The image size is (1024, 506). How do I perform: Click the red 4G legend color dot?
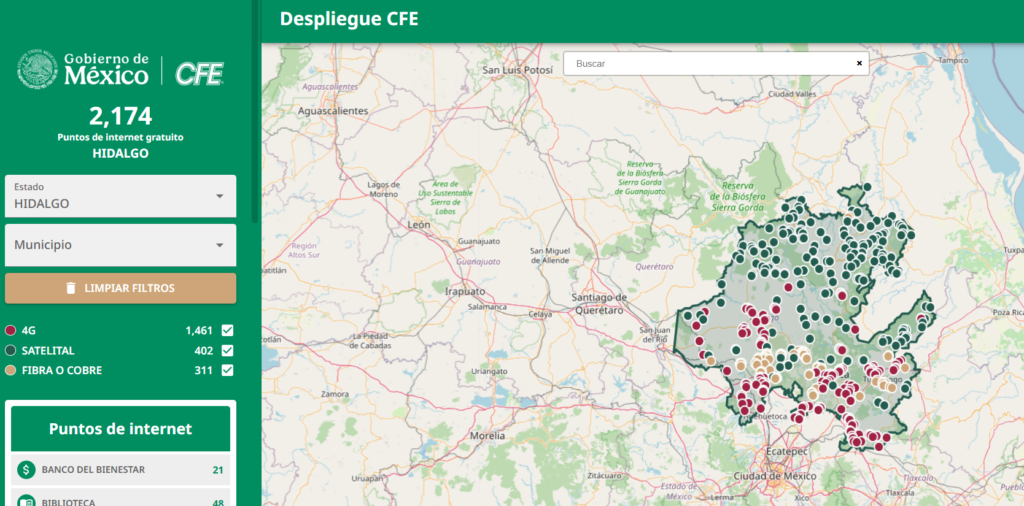coord(11,330)
